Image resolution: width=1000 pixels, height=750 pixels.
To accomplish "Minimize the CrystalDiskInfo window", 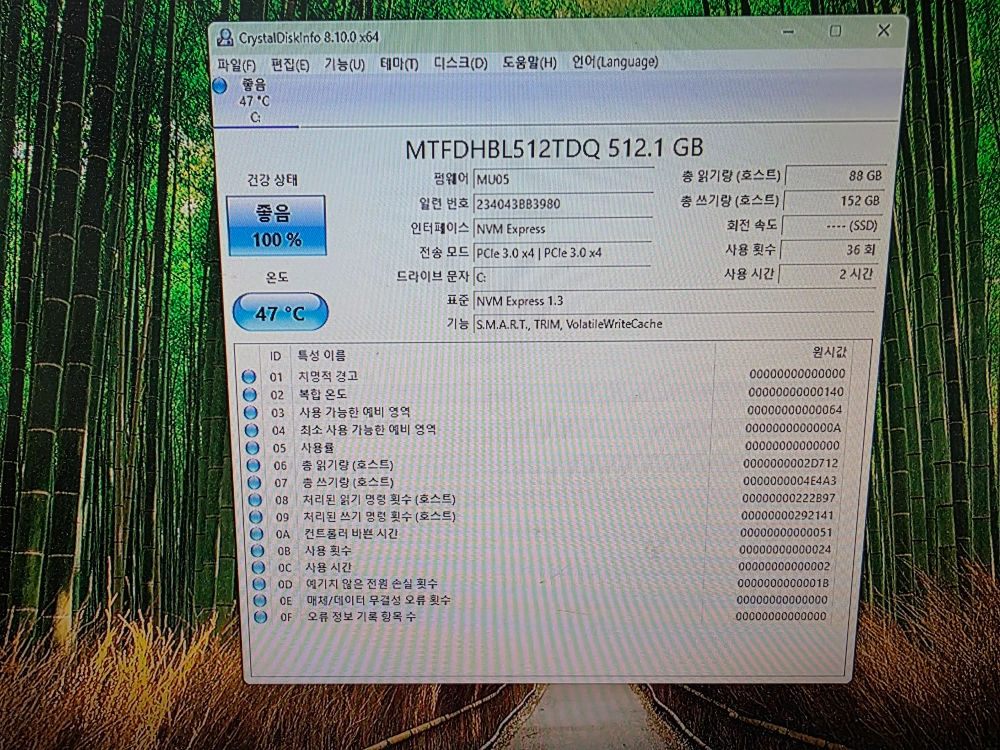I will point(789,32).
